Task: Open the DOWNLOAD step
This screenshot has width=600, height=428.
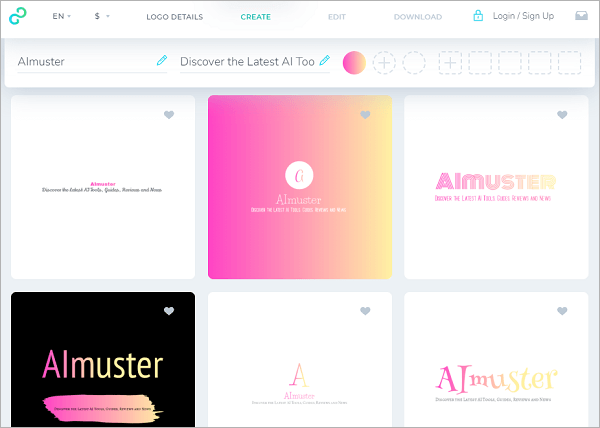Action: coord(418,17)
